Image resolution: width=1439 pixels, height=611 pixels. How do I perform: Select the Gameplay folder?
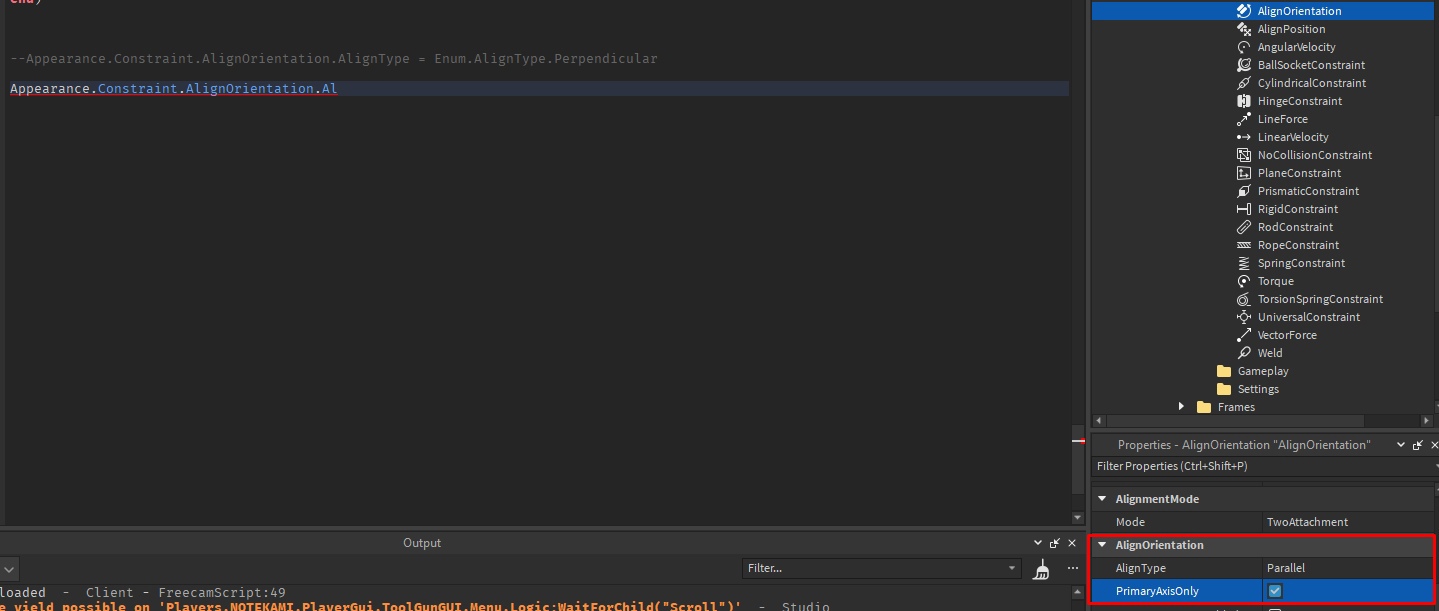coord(1262,371)
